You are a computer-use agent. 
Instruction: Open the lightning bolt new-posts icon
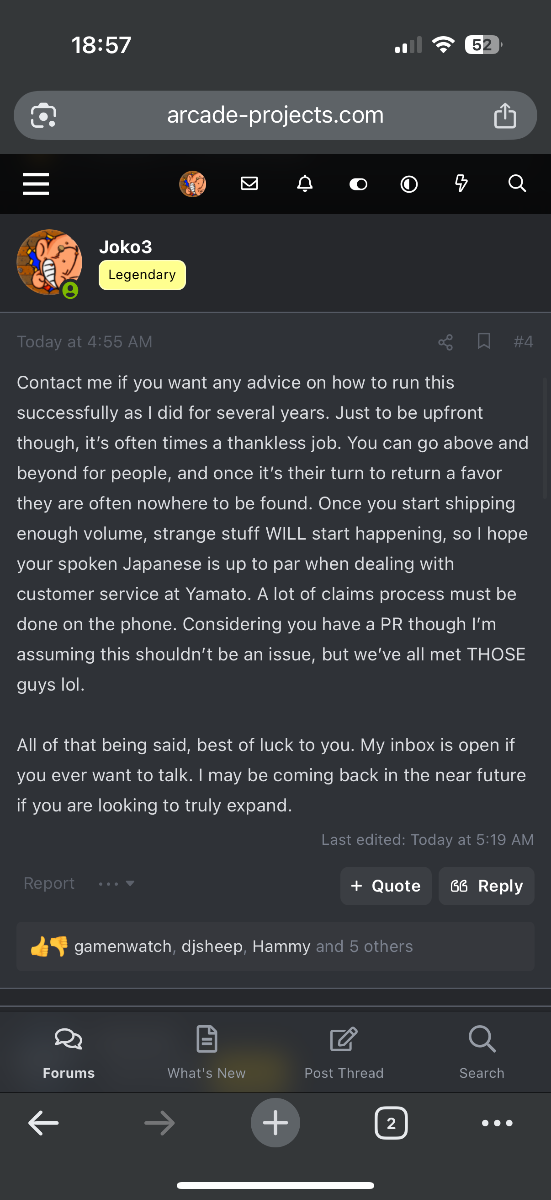coord(461,183)
